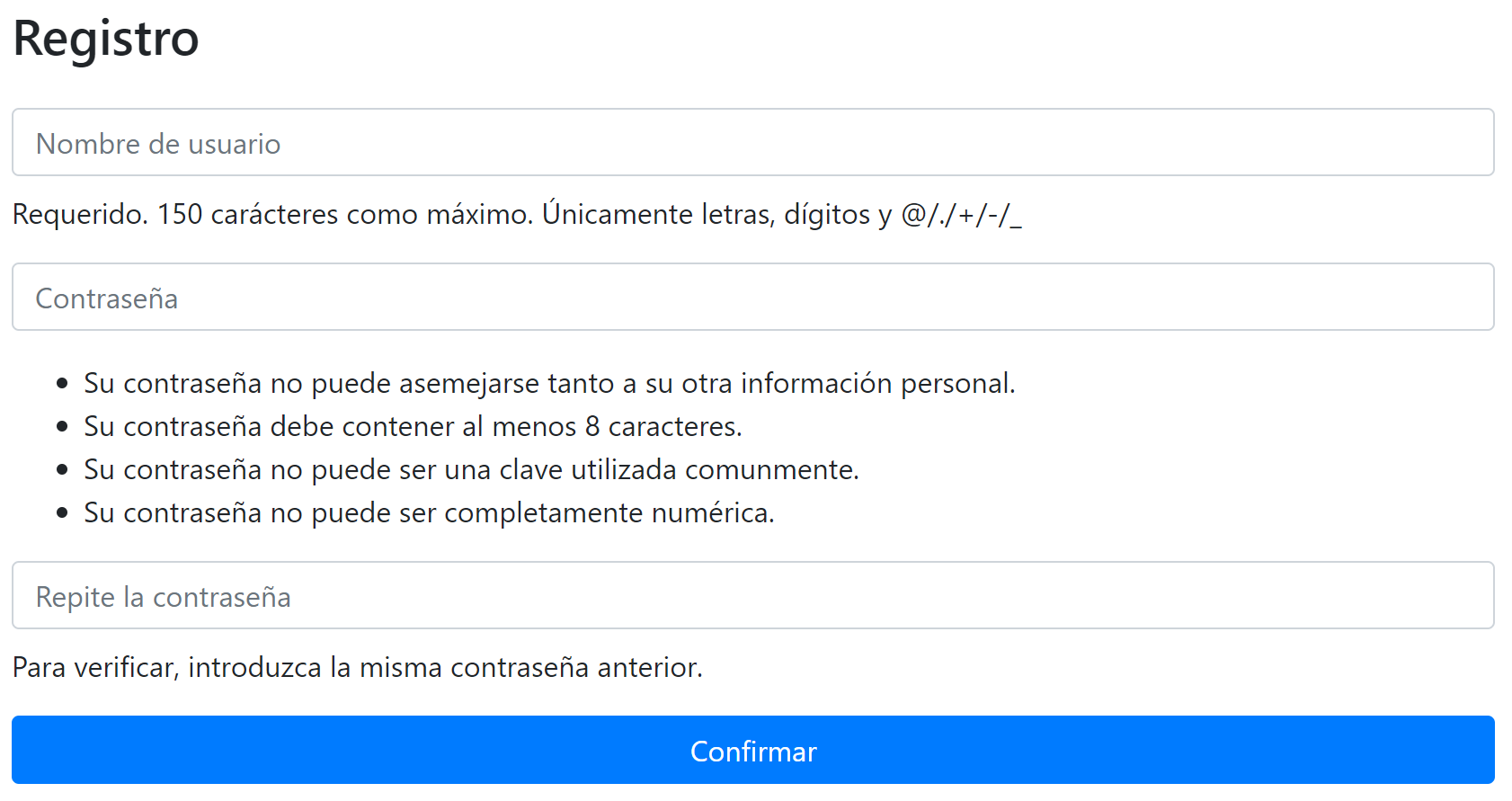
Task: Click the bullet before the 8 caracteres rule
Action: tap(62, 426)
